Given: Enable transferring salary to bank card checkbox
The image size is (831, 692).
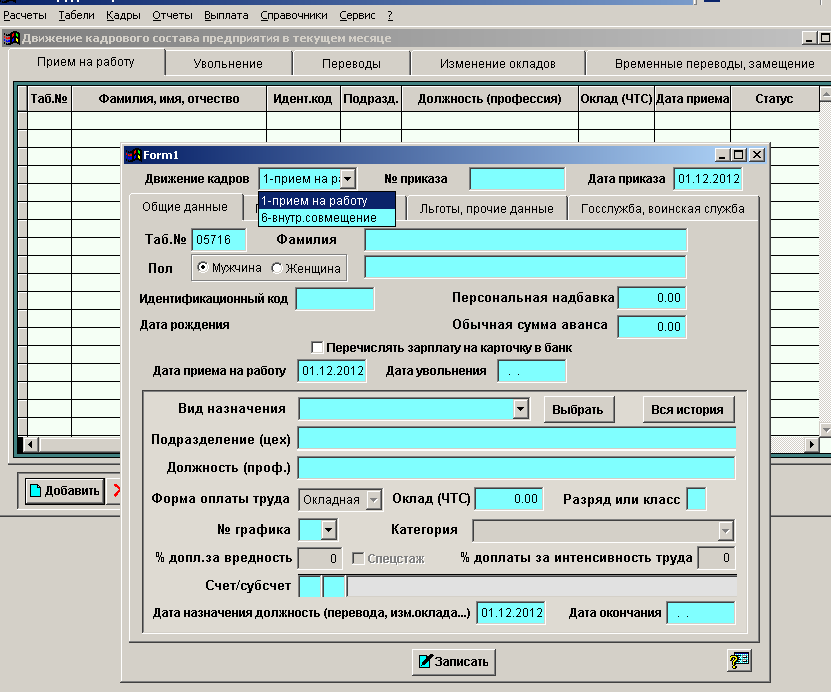Looking at the screenshot, I should (x=318, y=347).
